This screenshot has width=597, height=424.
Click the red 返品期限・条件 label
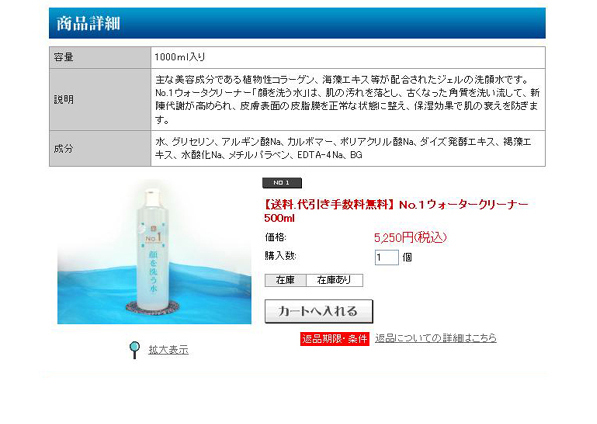pos(335,338)
